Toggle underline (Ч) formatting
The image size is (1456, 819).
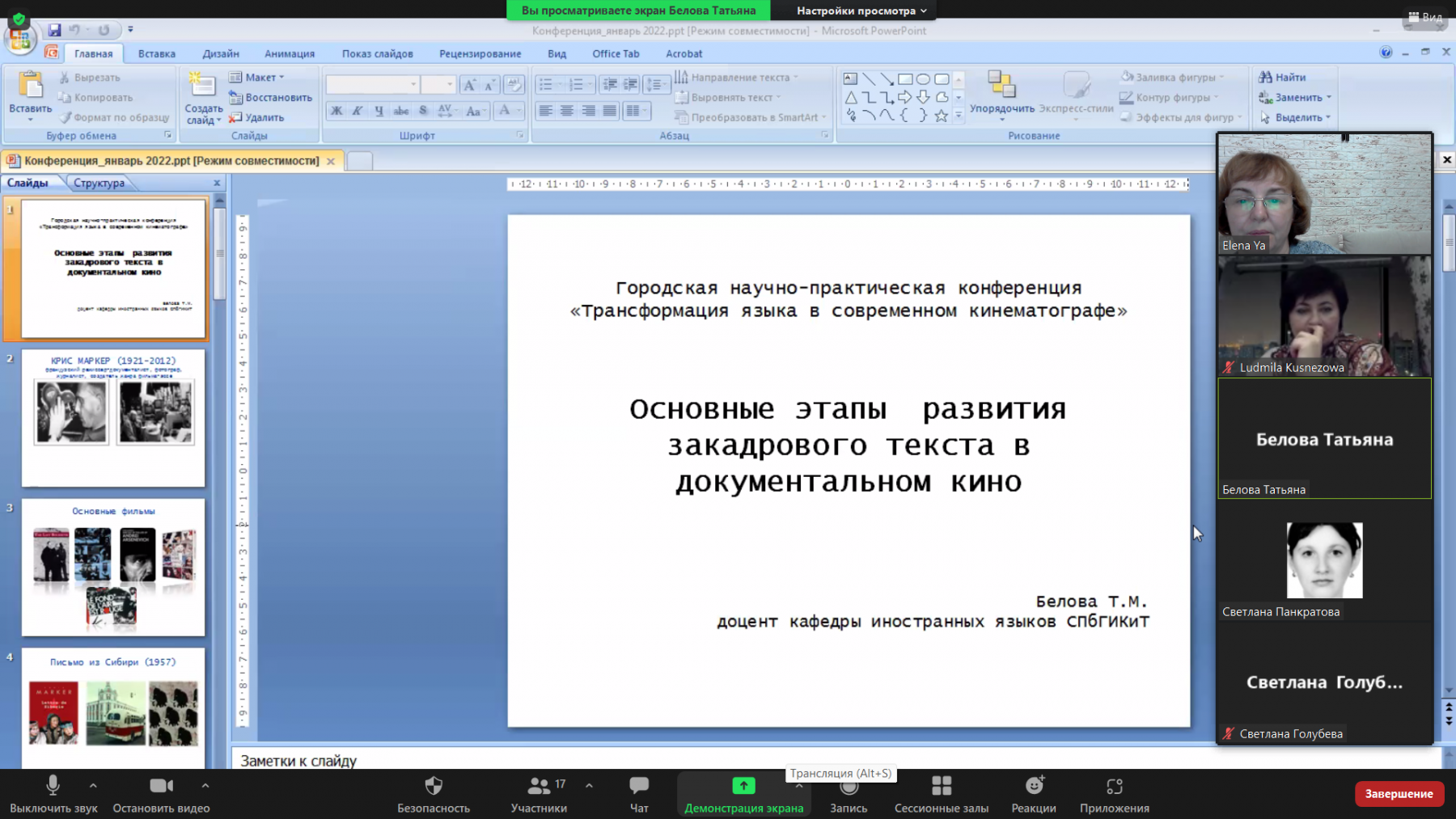[379, 111]
